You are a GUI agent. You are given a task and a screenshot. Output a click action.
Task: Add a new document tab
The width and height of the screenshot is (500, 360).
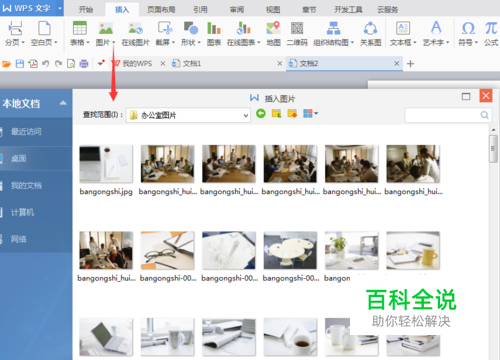[x=410, y=63]
